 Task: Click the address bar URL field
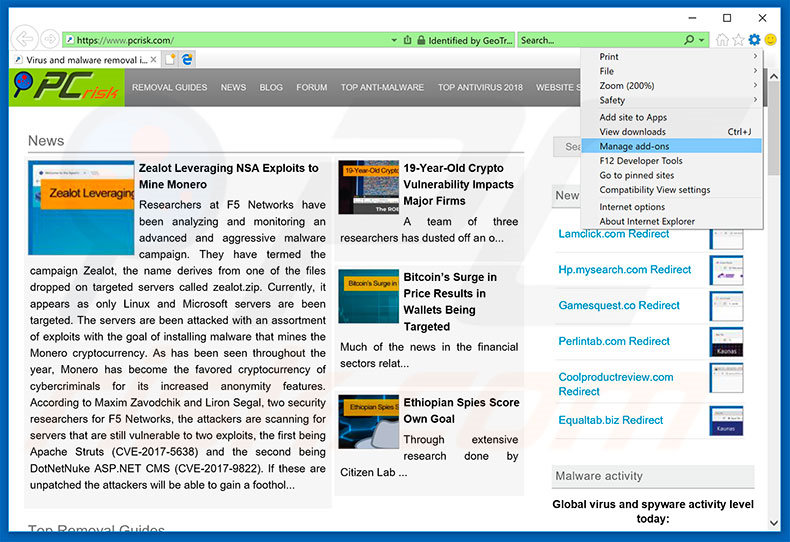pyautogui.click(x=227, y=40)
